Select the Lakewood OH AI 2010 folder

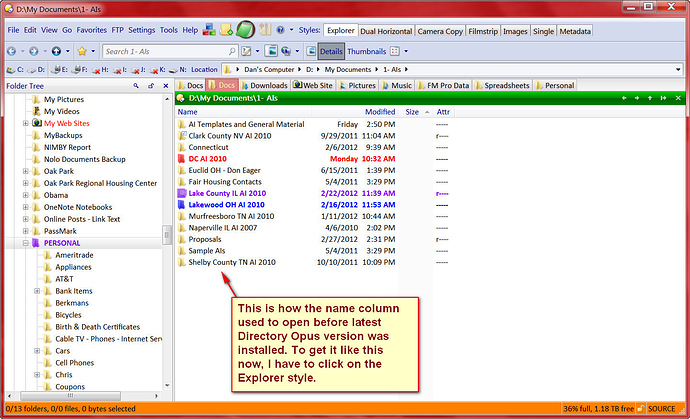(227, 205)
